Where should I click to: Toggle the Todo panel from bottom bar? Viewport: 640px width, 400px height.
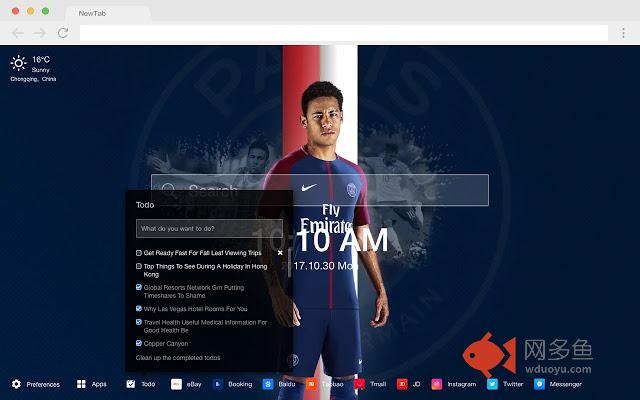point(131,384)
